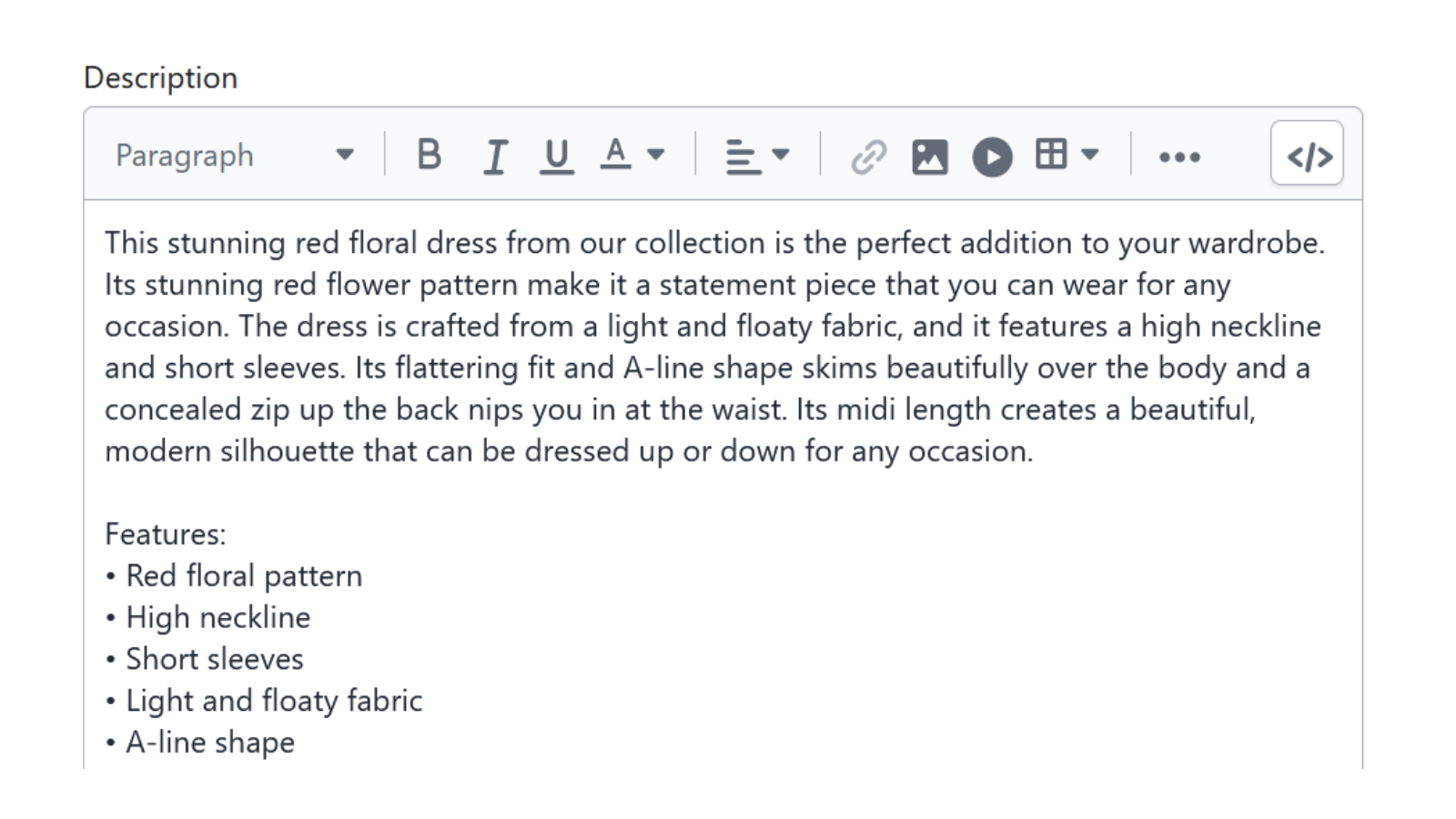1456x819 pixels.
Task: Open the Paragraph style dropdown
Action: tap(235, 156)
